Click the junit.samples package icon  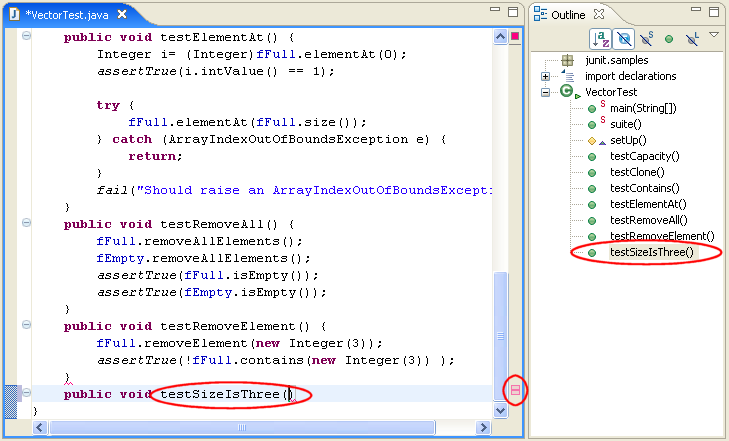tap(567, 60)
